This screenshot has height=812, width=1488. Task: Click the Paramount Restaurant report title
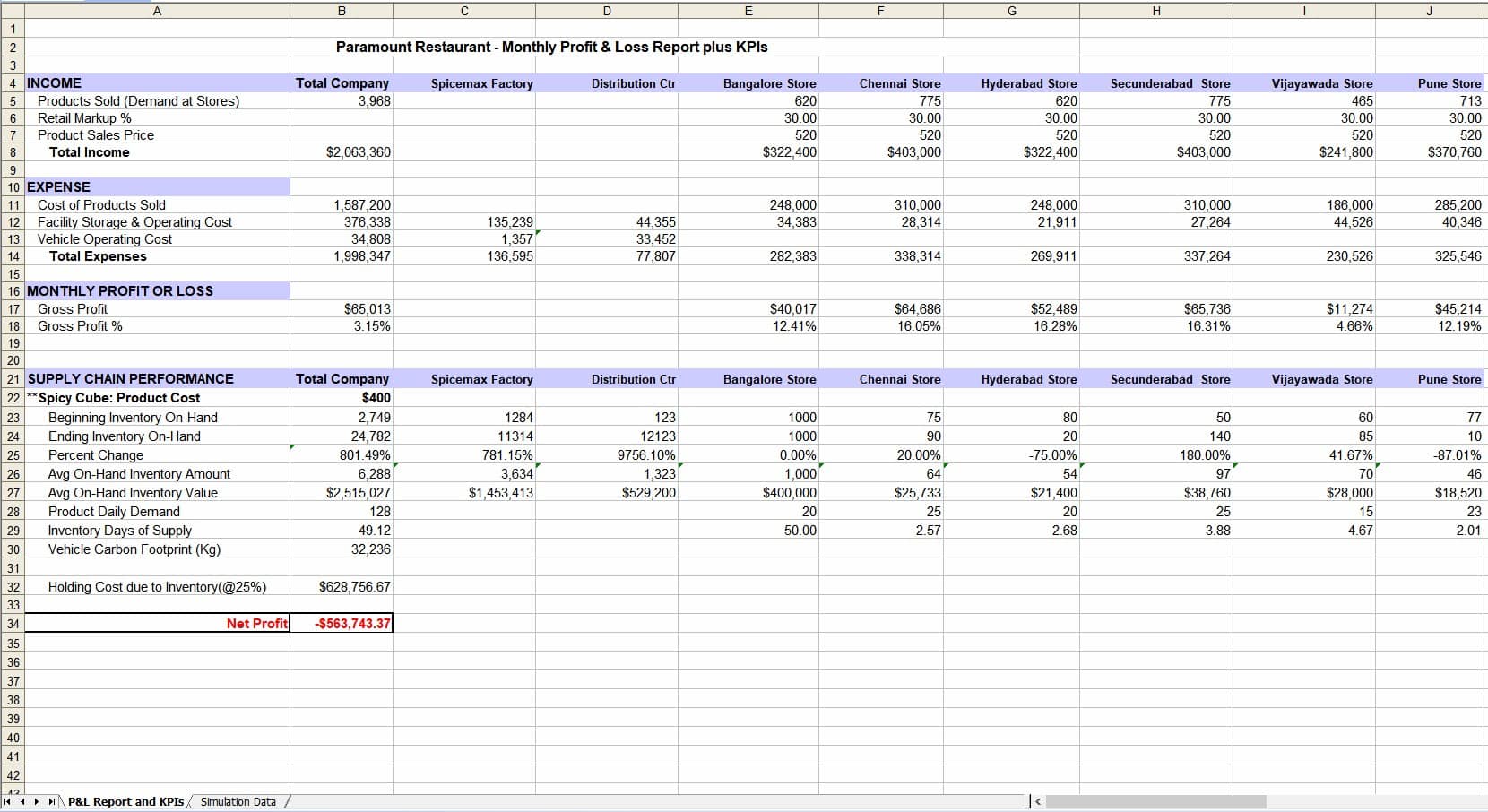pyautogui.click(x=551, y=47)
